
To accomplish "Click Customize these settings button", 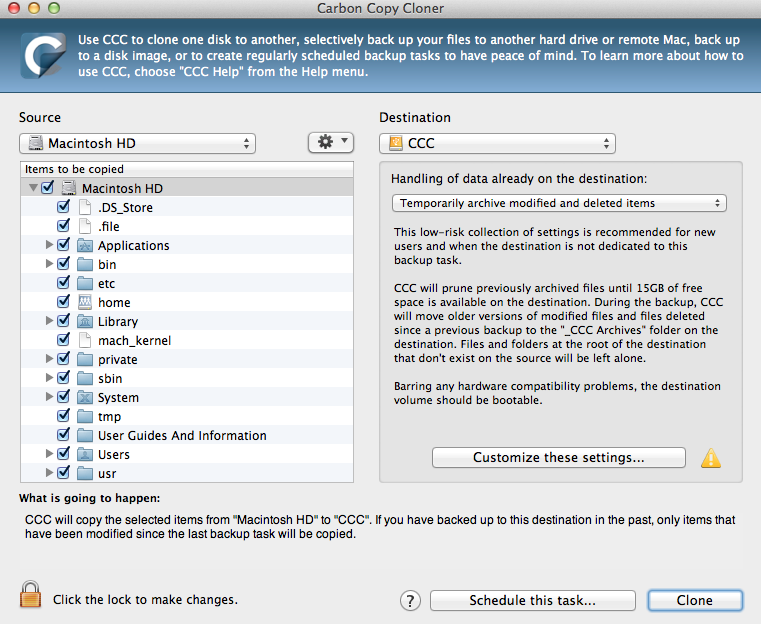I will pos(559,458).
